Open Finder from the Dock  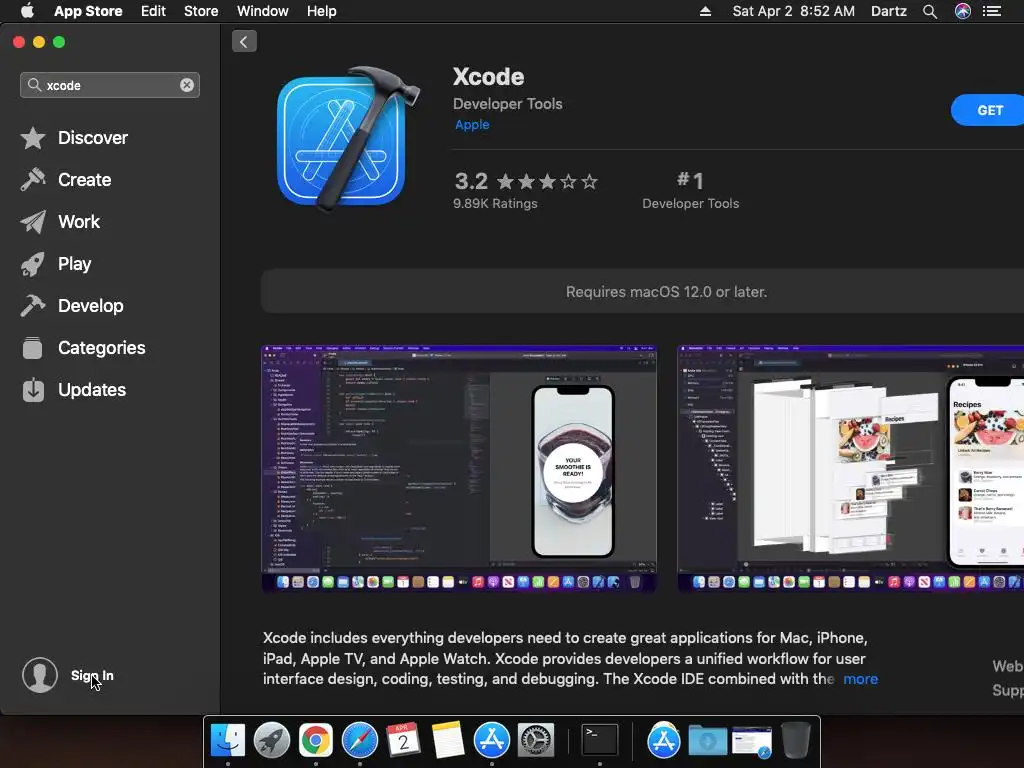point(227,741)
